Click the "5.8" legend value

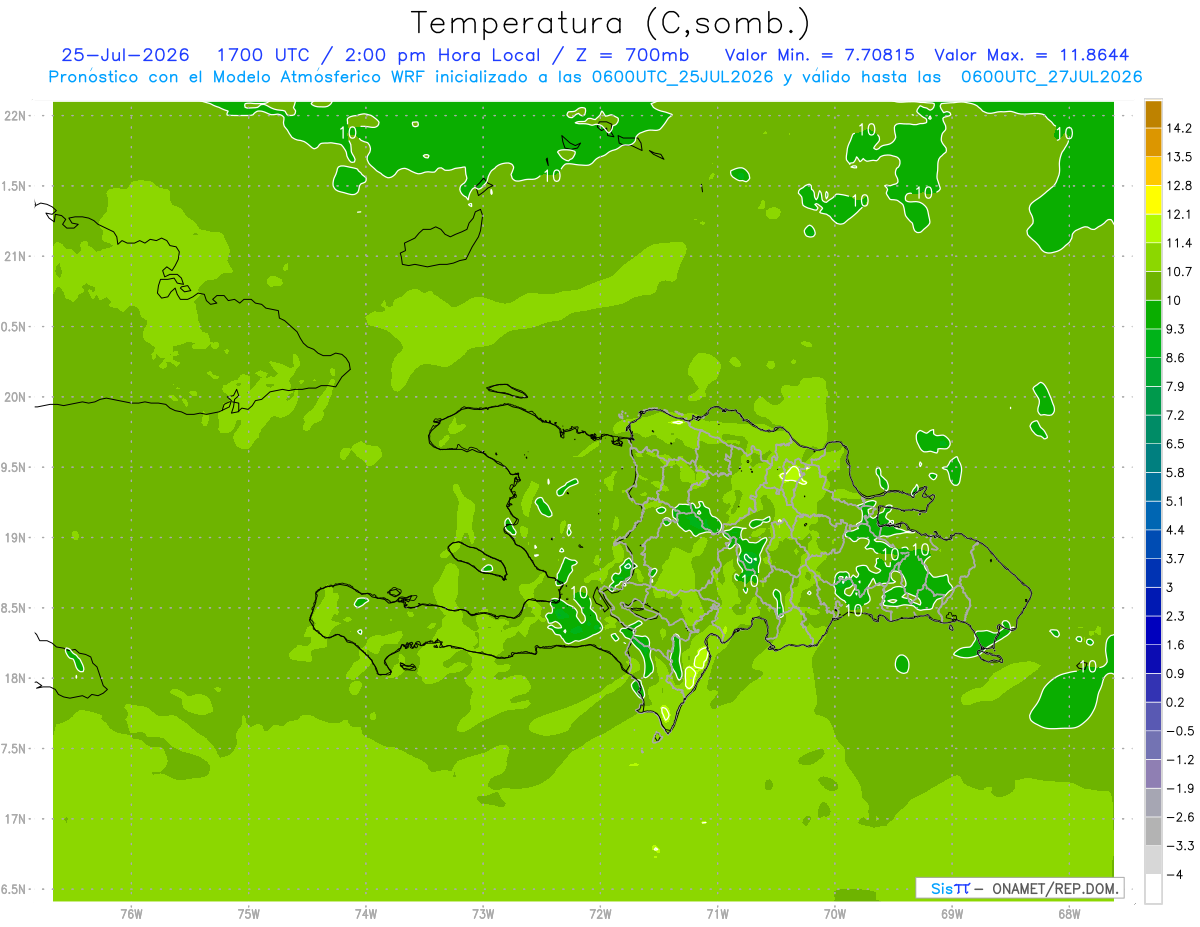click(x=1176, y=472)
